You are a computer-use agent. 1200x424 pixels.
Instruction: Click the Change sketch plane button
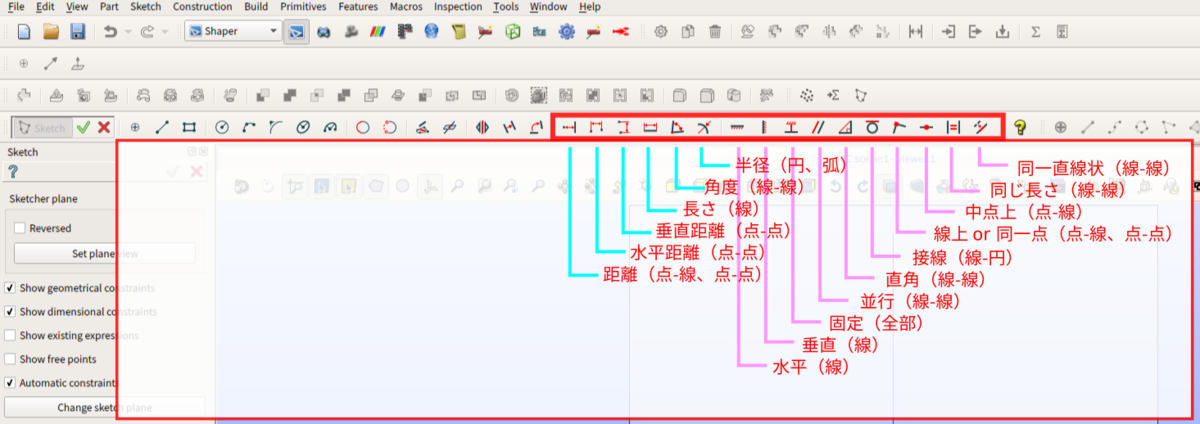pyautogui.click(x=105, y=407)
